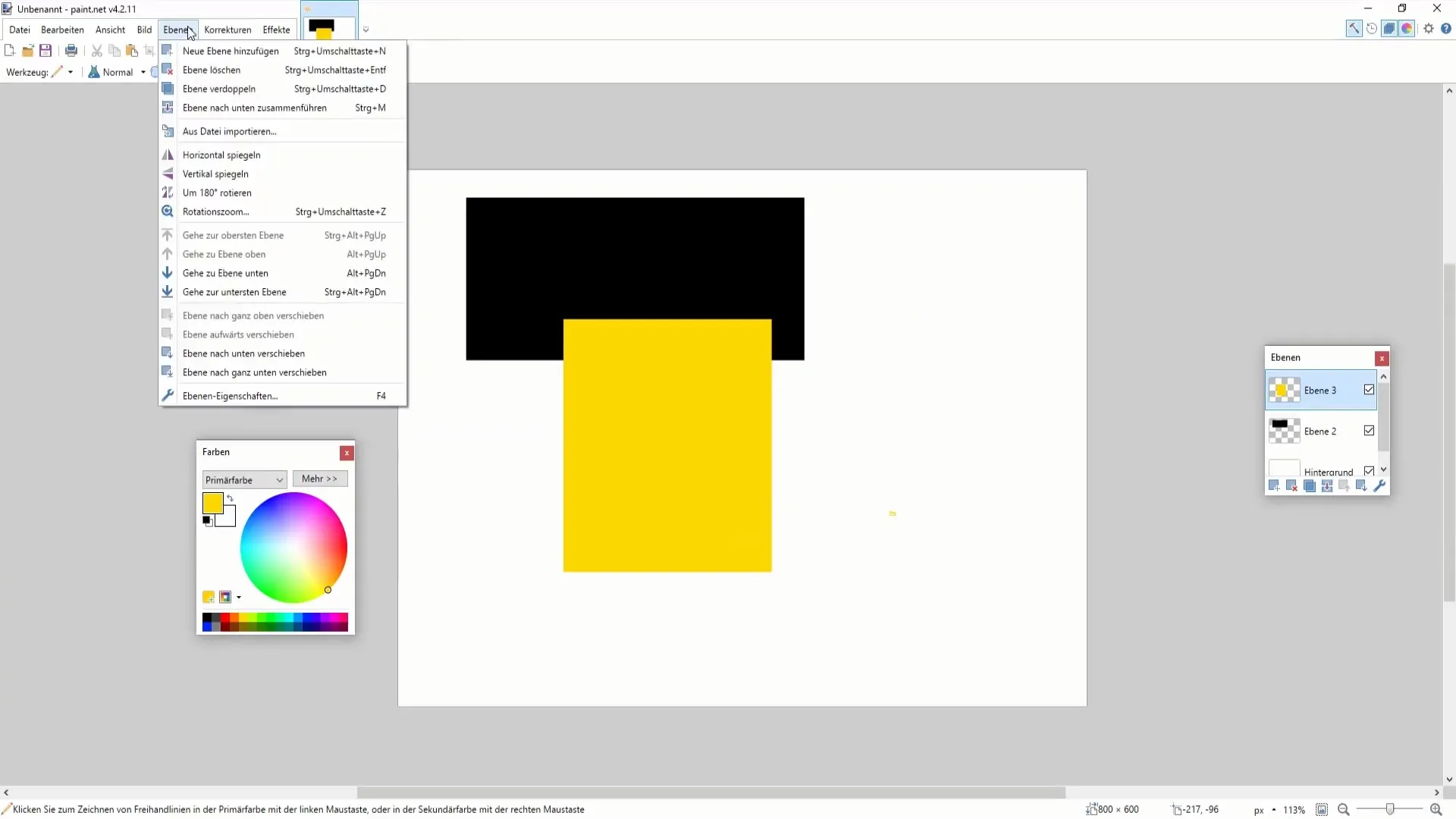Click the Copy icon in the toolbar

(115, 51)
